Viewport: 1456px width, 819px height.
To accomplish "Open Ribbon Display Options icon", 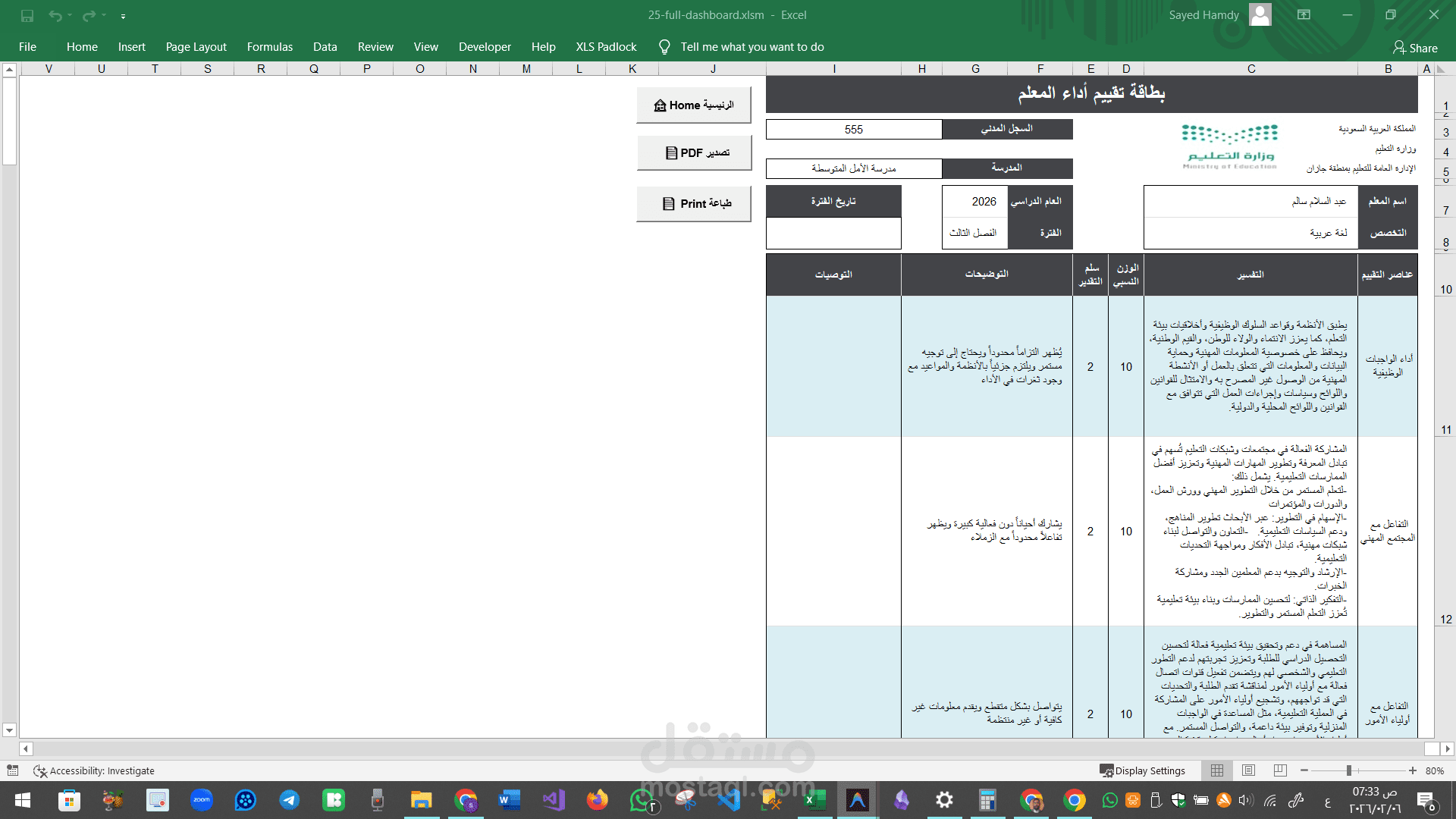I will (1304, 15).
